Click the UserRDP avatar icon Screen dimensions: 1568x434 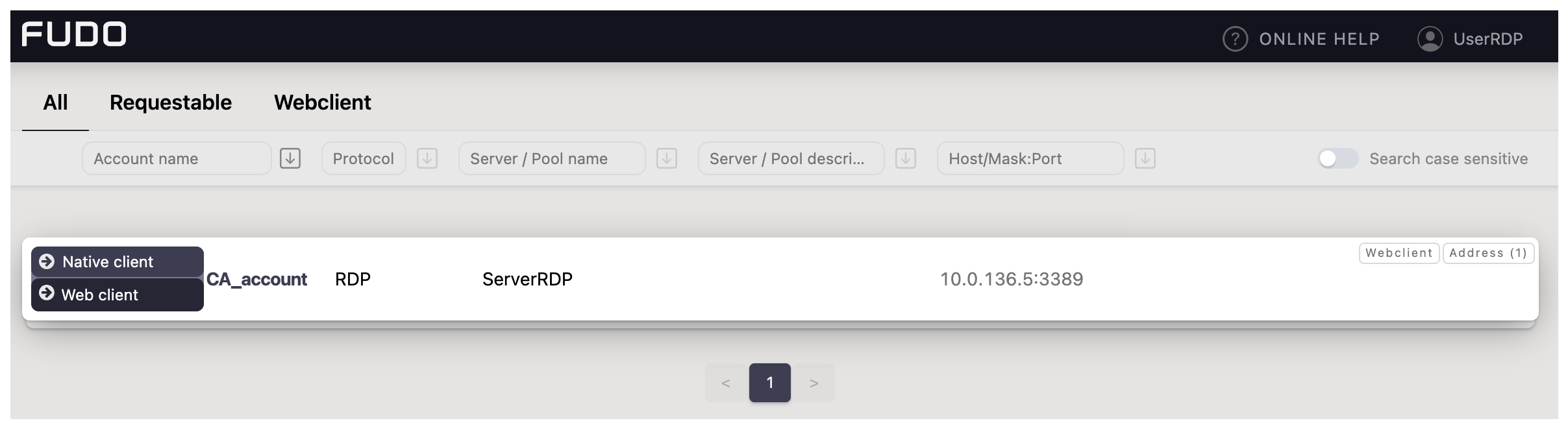coord(1430,39)
